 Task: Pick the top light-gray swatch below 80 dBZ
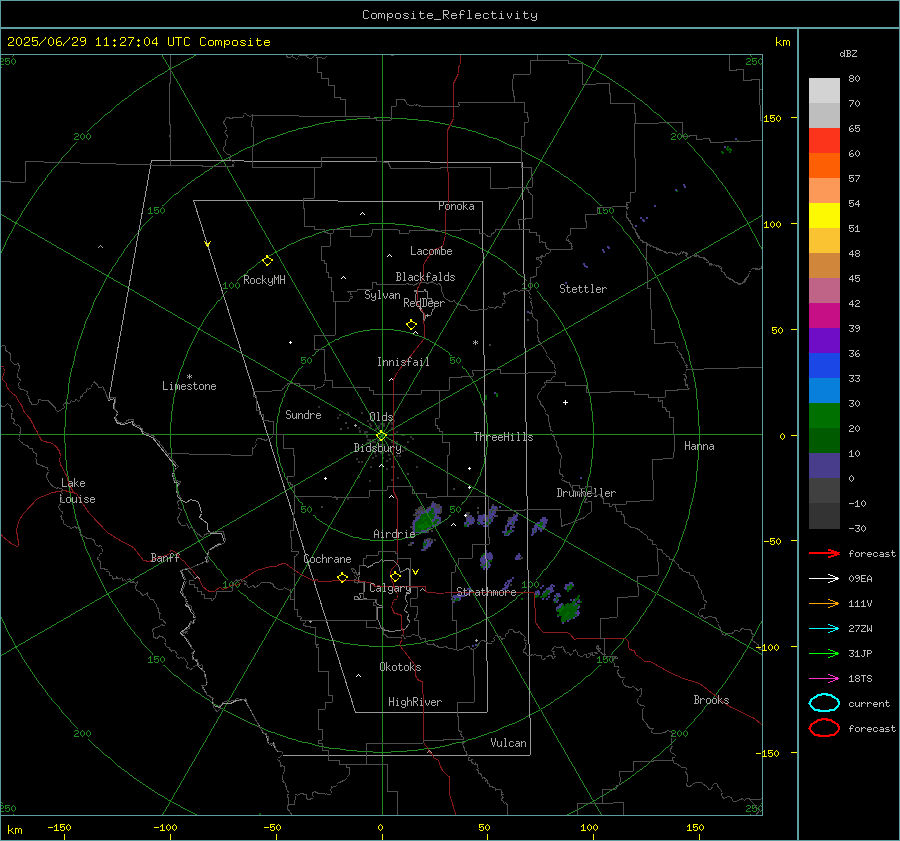tap(824, 91)
